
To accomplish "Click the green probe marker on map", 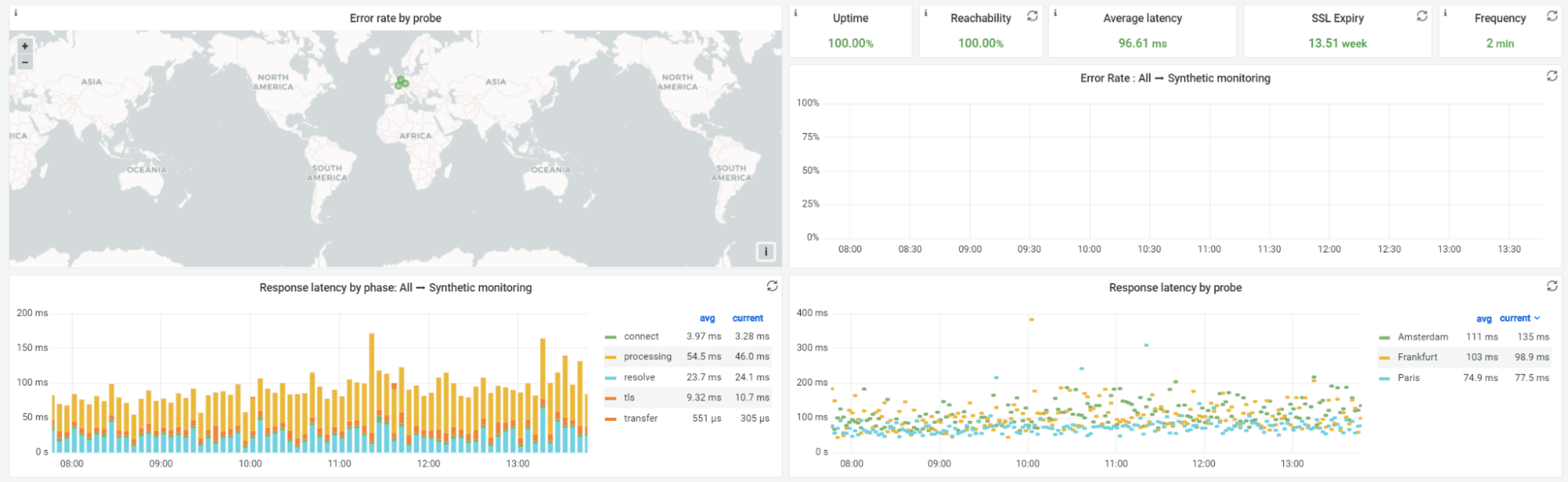I will point(402,82).
